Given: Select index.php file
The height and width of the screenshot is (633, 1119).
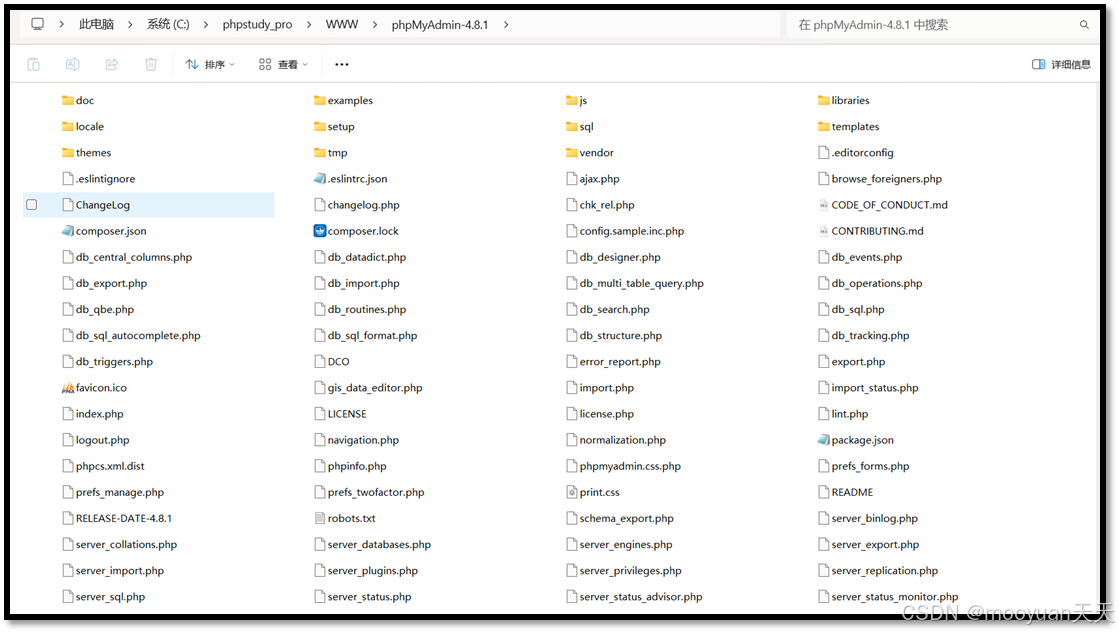Looking at the screenshot, I should point(93,414).
